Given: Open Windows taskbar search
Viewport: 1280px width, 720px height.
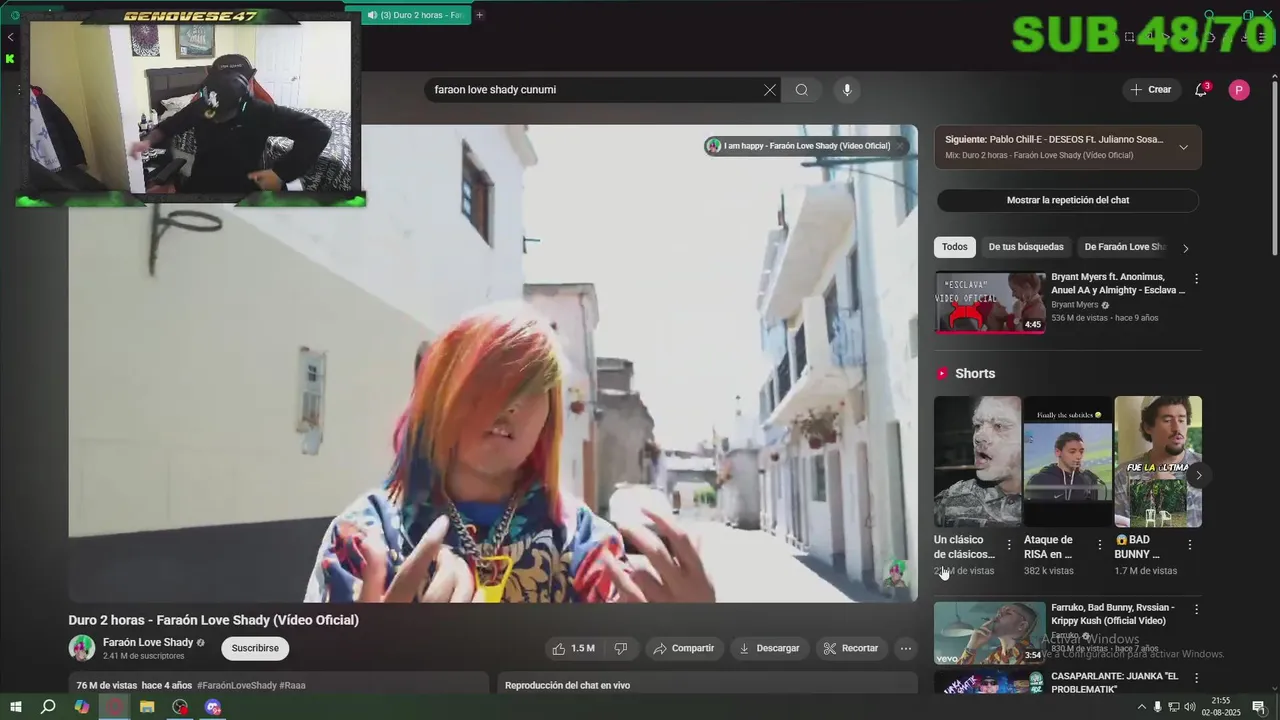Looking at the screenshot, I should coord(48,707).
